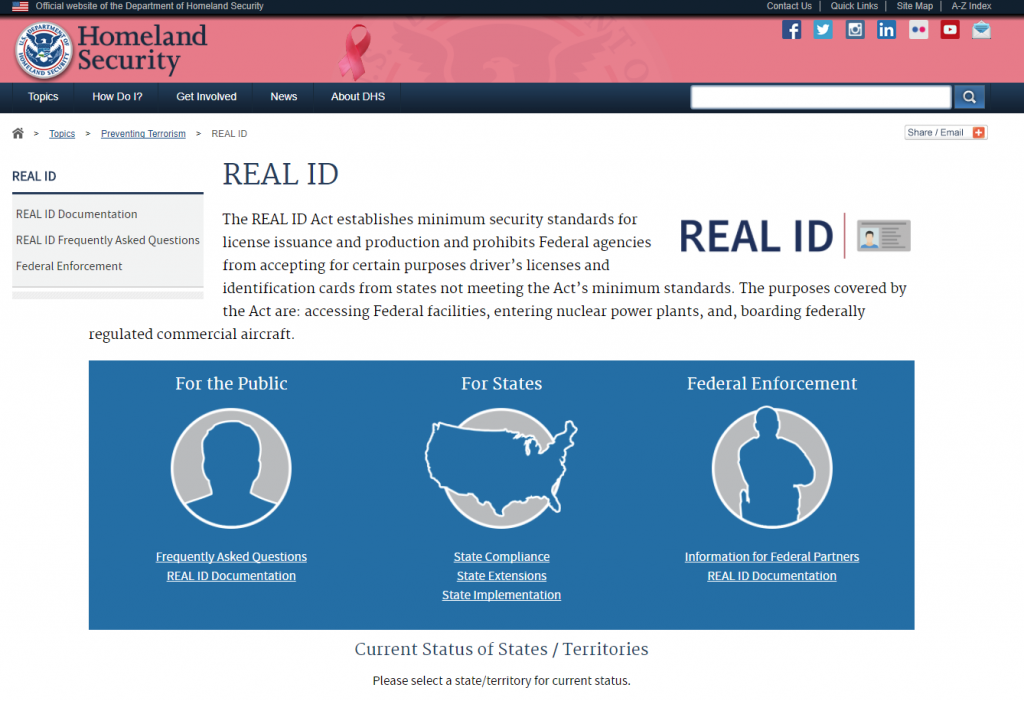Click the Please select a state/territory text
Viewport: 1024px width, 701px height.
pyautogui.click(x=502, y=681)
